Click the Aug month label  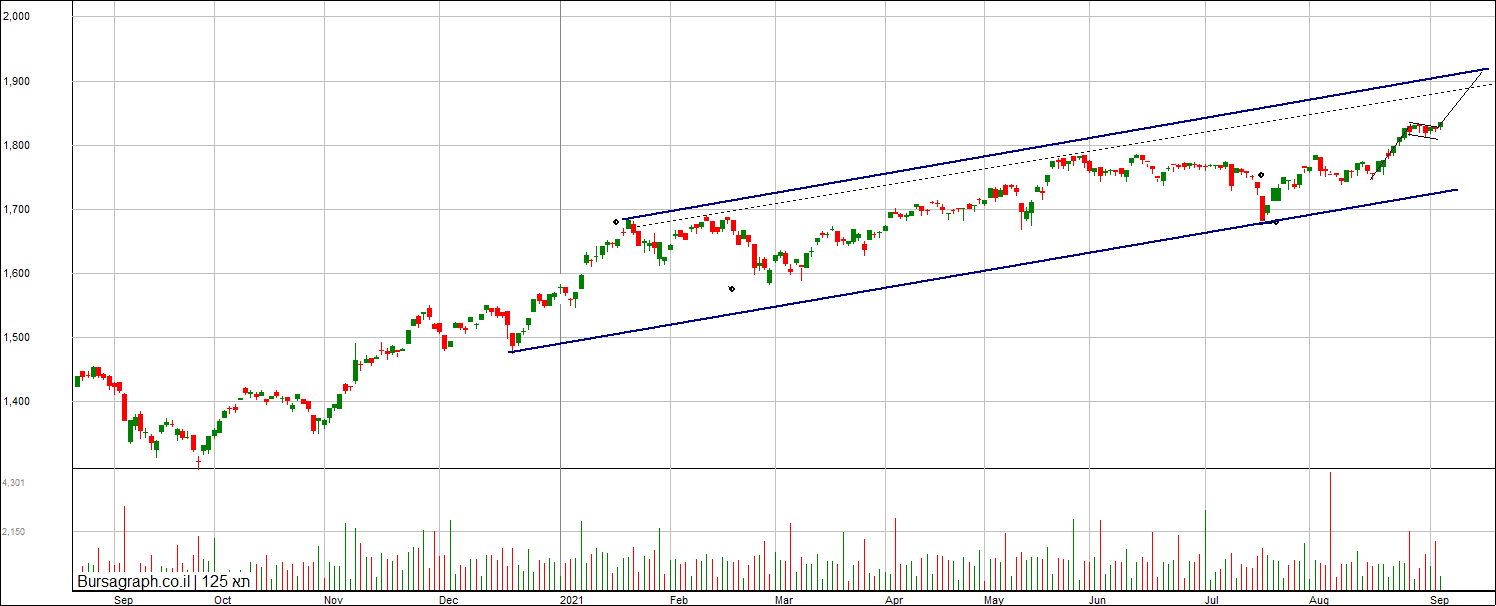pyautogui.click(x=1320, y=600)
